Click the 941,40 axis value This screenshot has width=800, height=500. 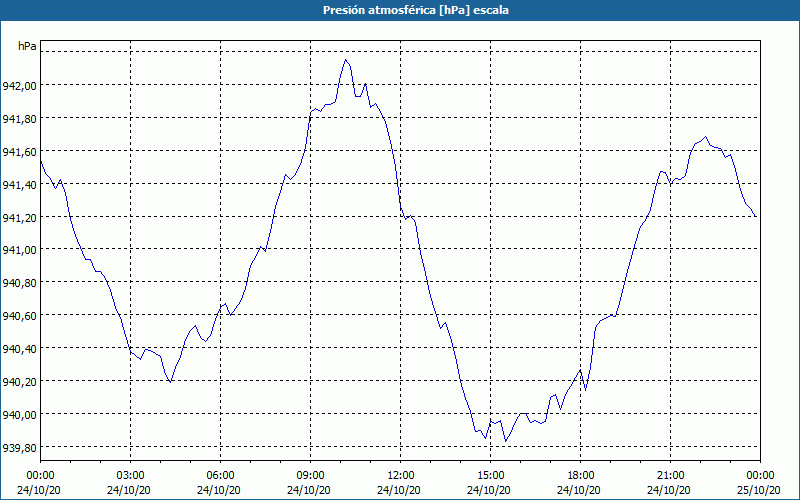pyautogui.click(x=20, y=184)
